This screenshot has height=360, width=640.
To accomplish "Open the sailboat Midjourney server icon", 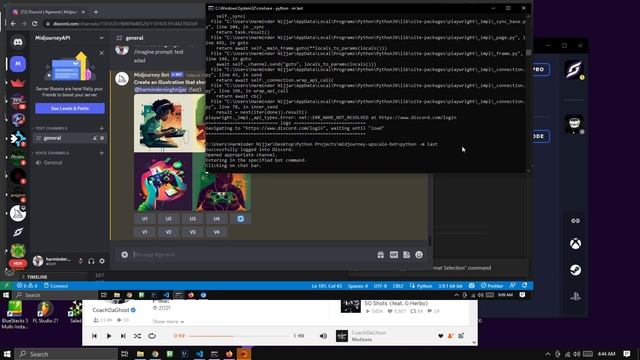I will pos(18,213).
